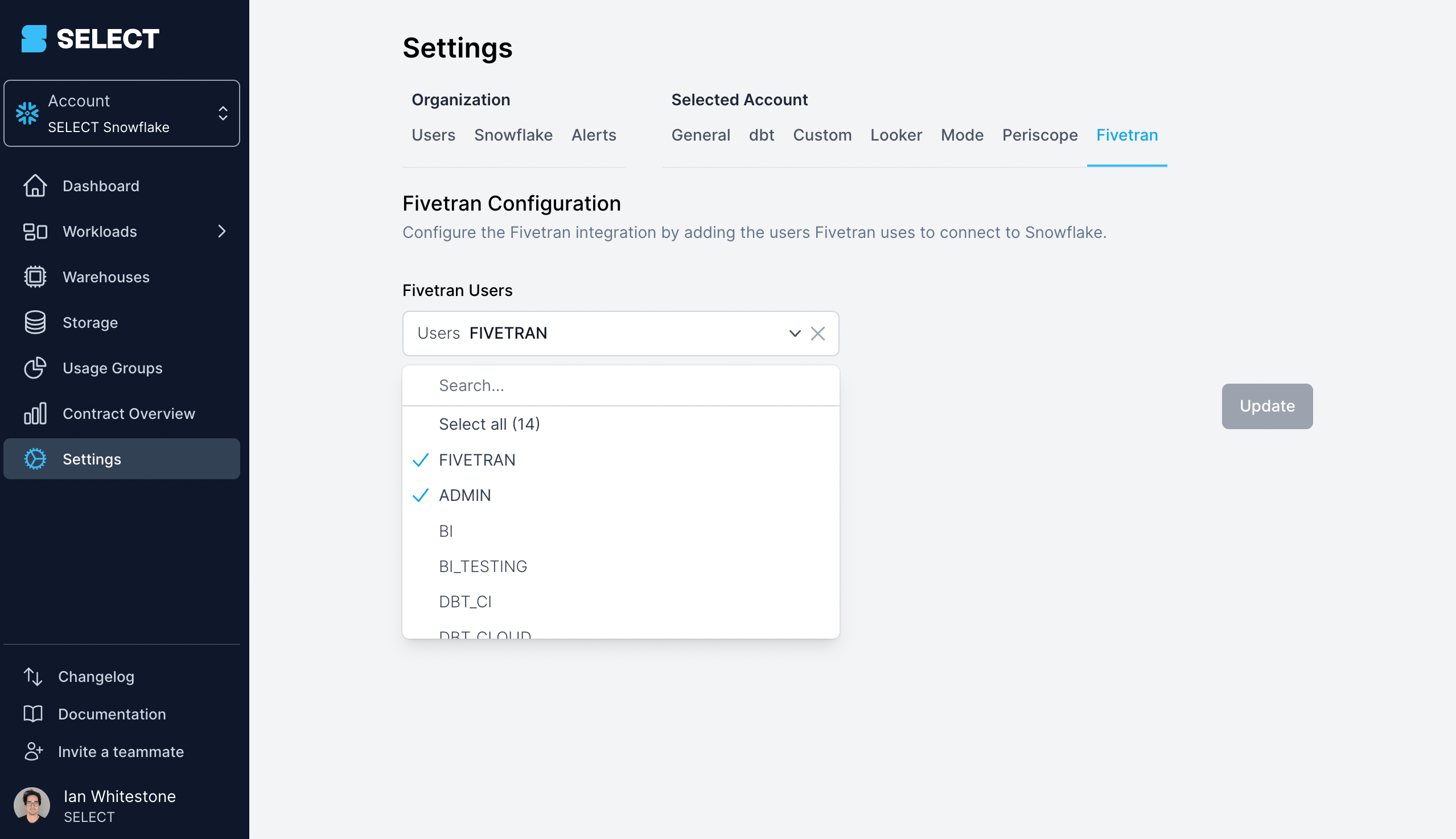The height and width of the screenshot is (839, 1456).
Task: Switch to the General tab
Action: click(x=701, y=135)
